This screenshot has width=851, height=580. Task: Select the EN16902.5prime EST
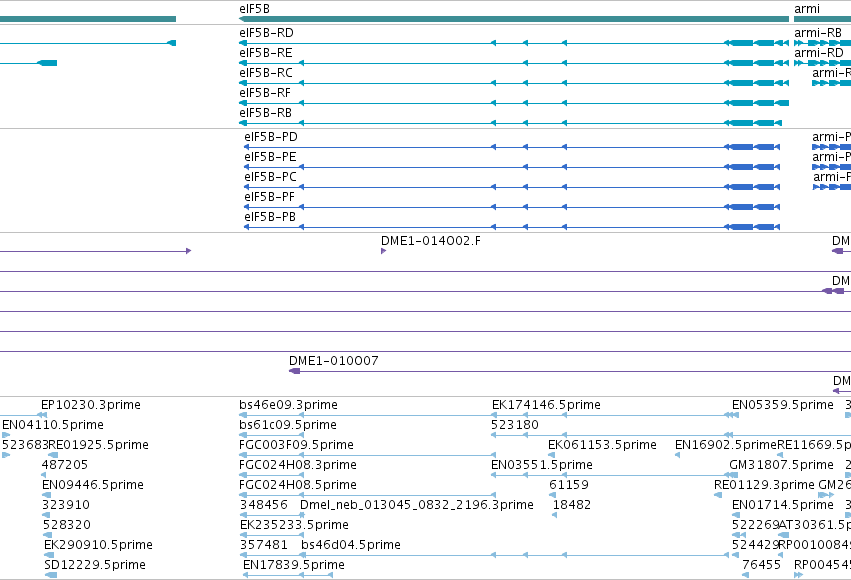coord(726,445)
